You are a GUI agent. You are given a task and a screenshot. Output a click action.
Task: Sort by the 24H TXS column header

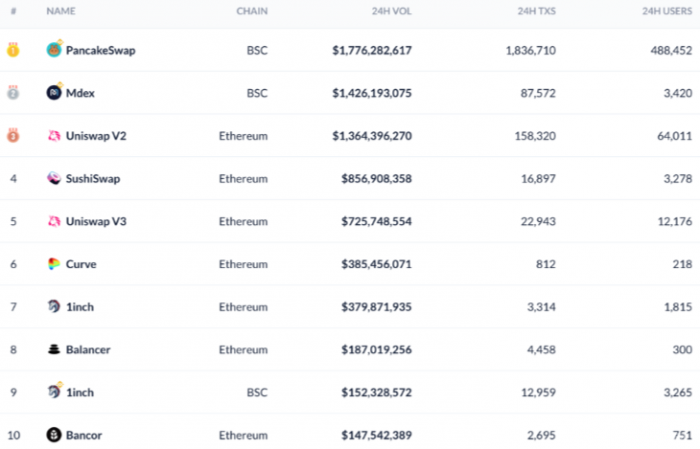[x=537, y=12]
